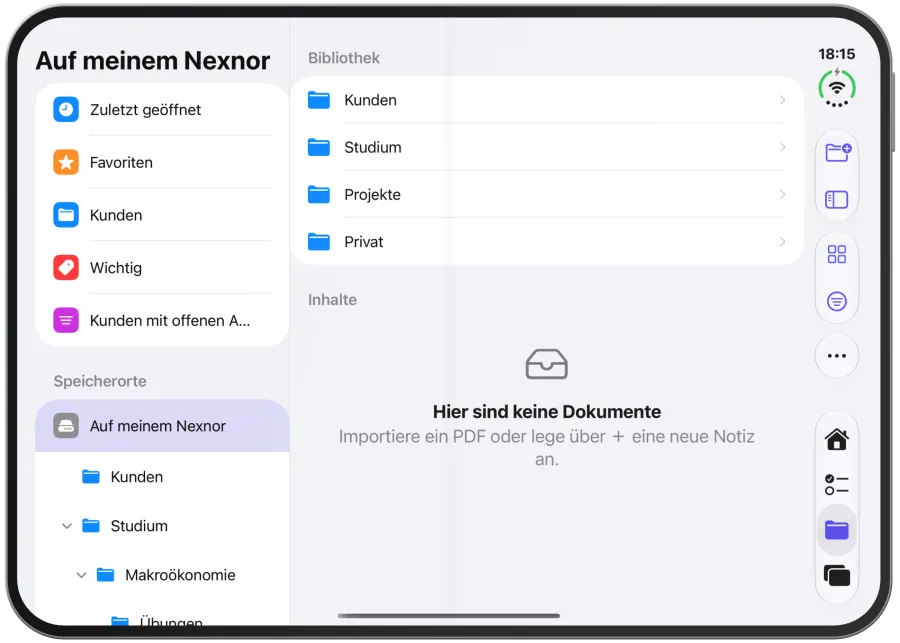
Task: Open Kunden folder label under Speicherorte
Action: (137, 477)
